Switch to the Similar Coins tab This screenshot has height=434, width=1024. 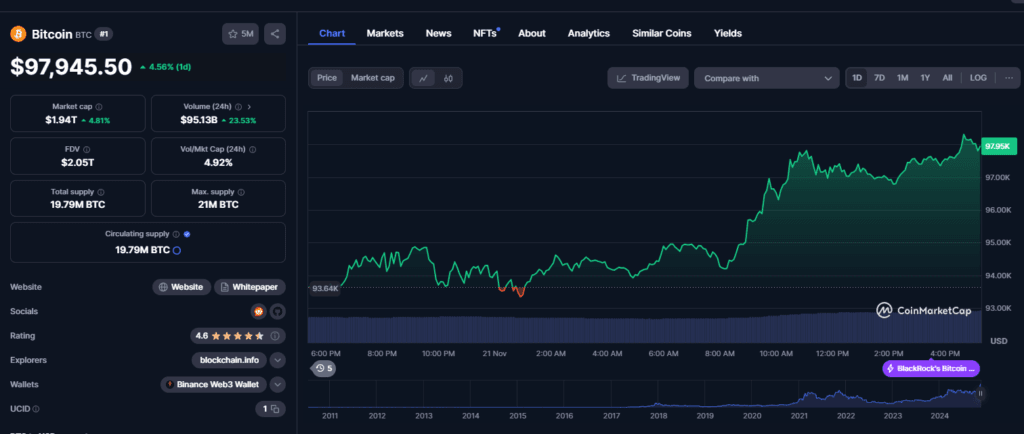[662, 33]
